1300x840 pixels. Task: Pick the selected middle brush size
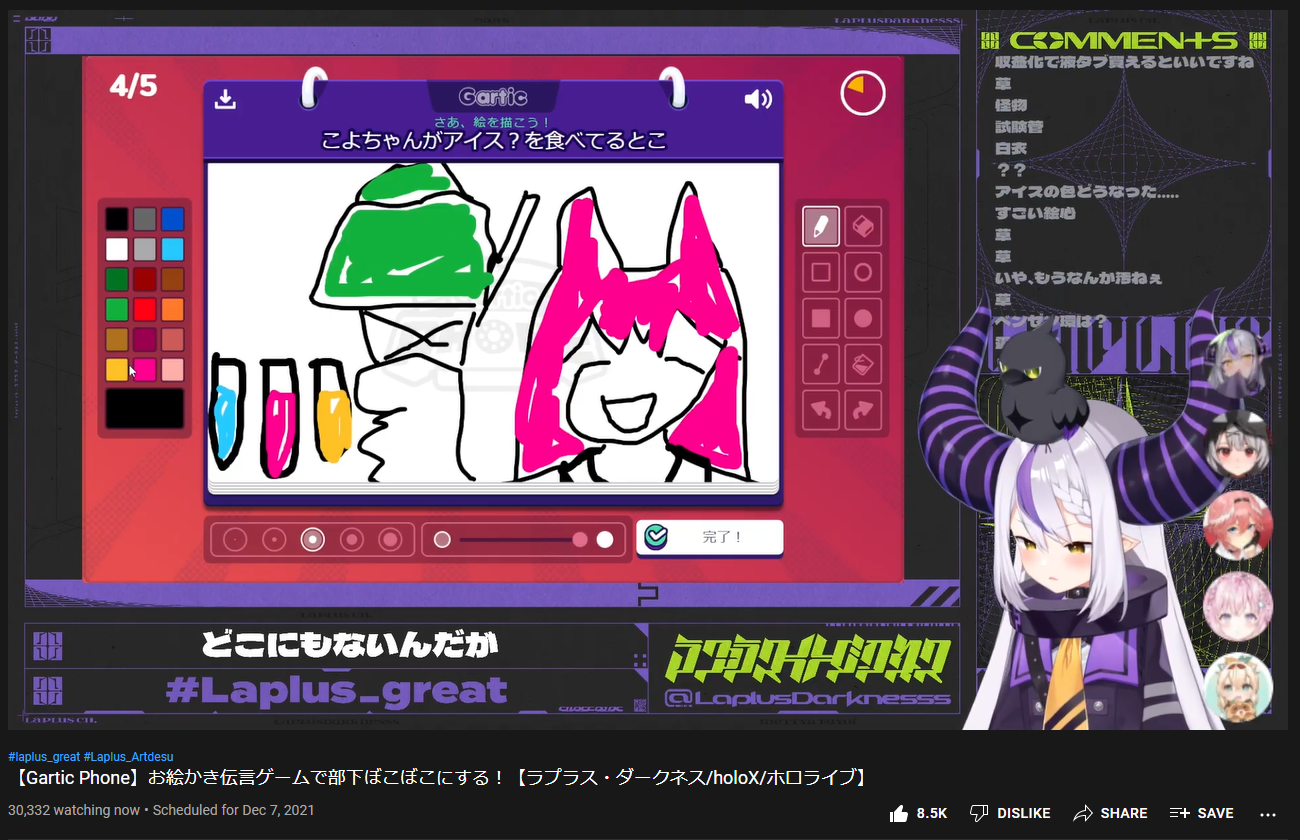coord(313,540)
